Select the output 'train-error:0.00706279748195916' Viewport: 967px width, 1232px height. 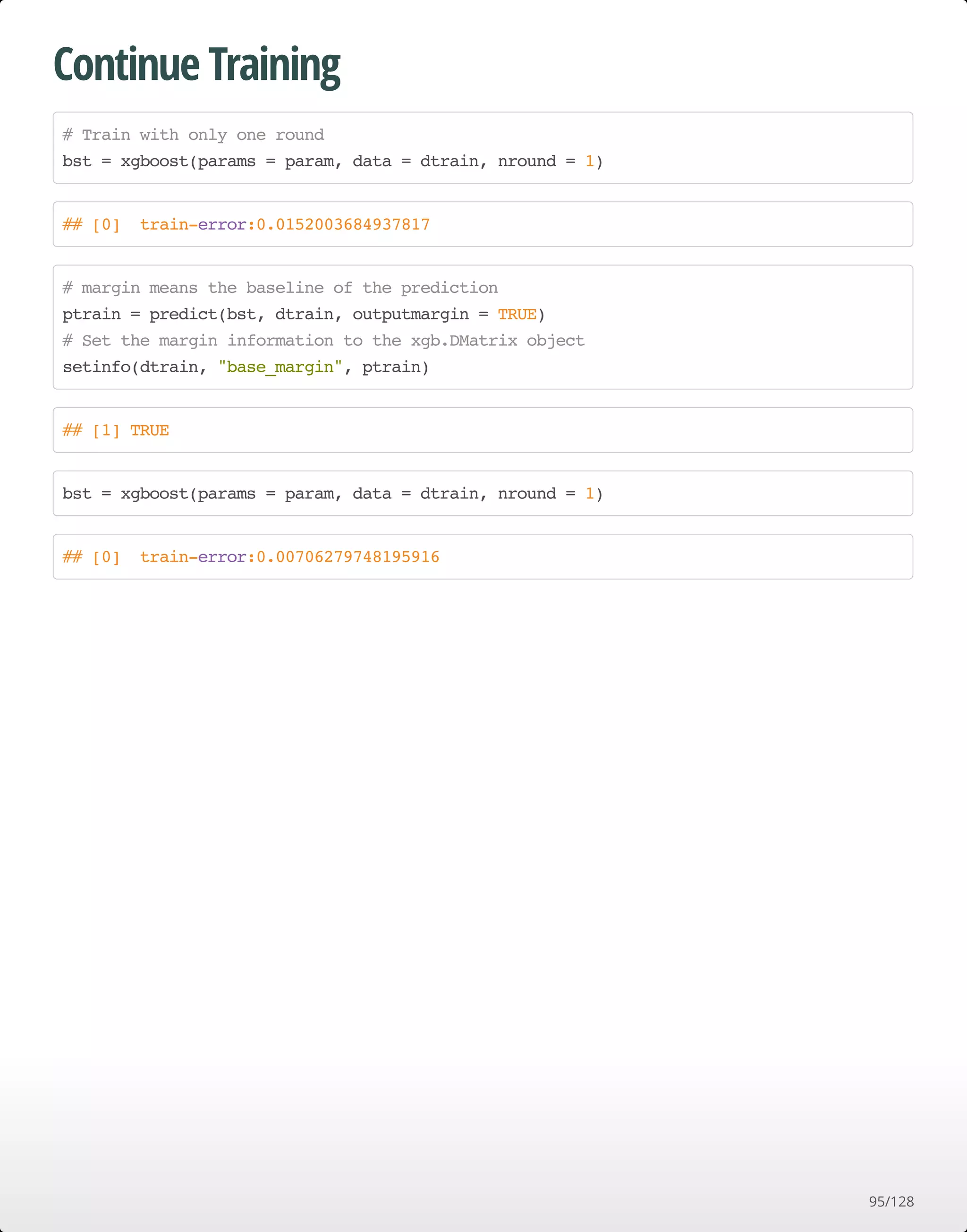point(290,557)
